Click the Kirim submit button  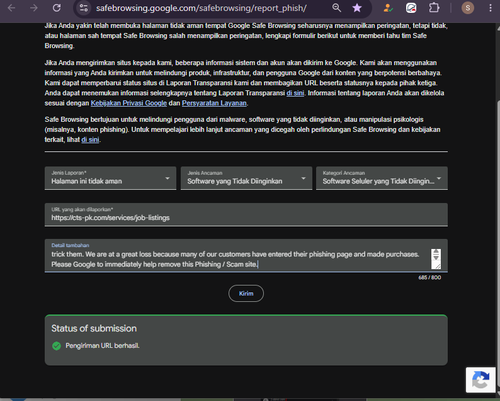tap(246, 293)
